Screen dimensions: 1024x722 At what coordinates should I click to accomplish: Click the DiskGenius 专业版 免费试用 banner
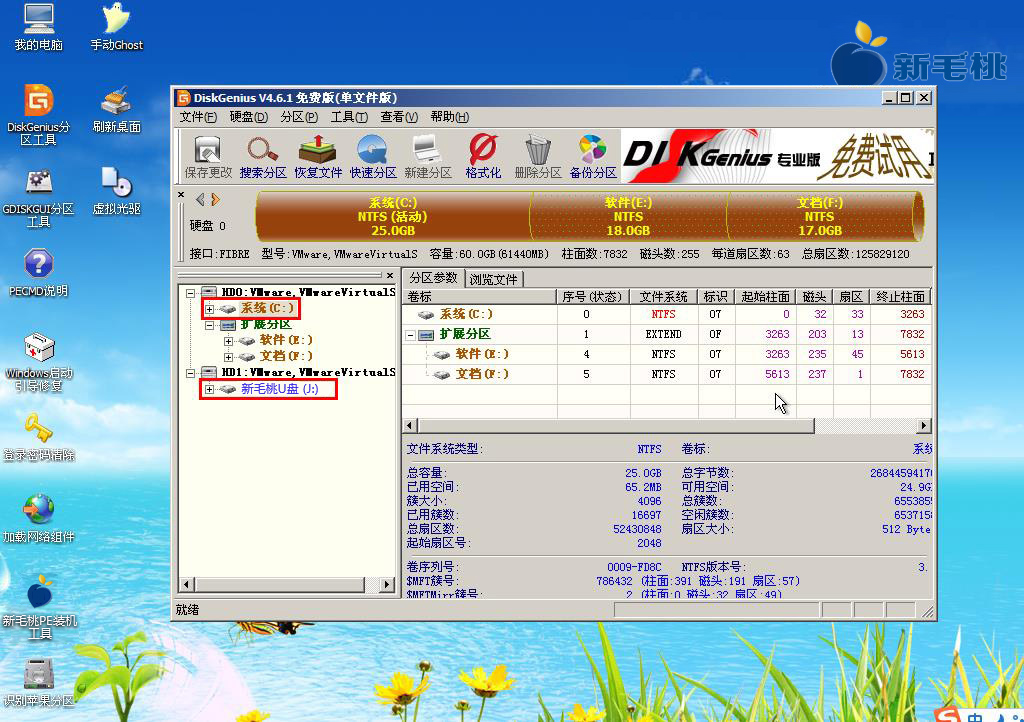click(x=777, y=156)
